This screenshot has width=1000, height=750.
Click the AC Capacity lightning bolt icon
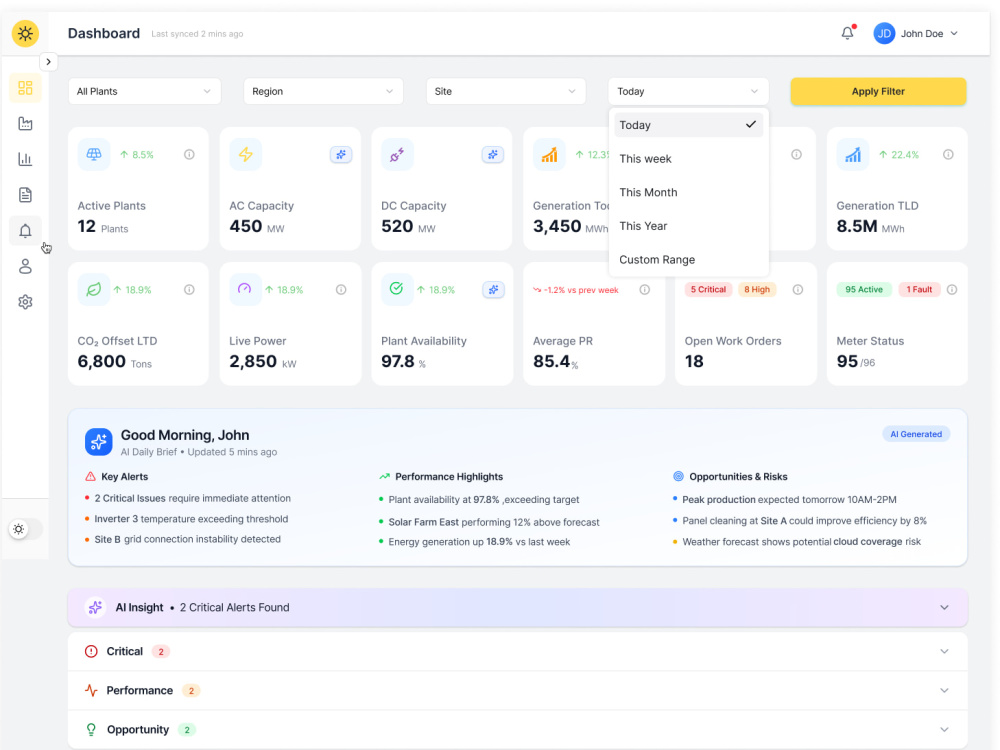pos(246,154)
